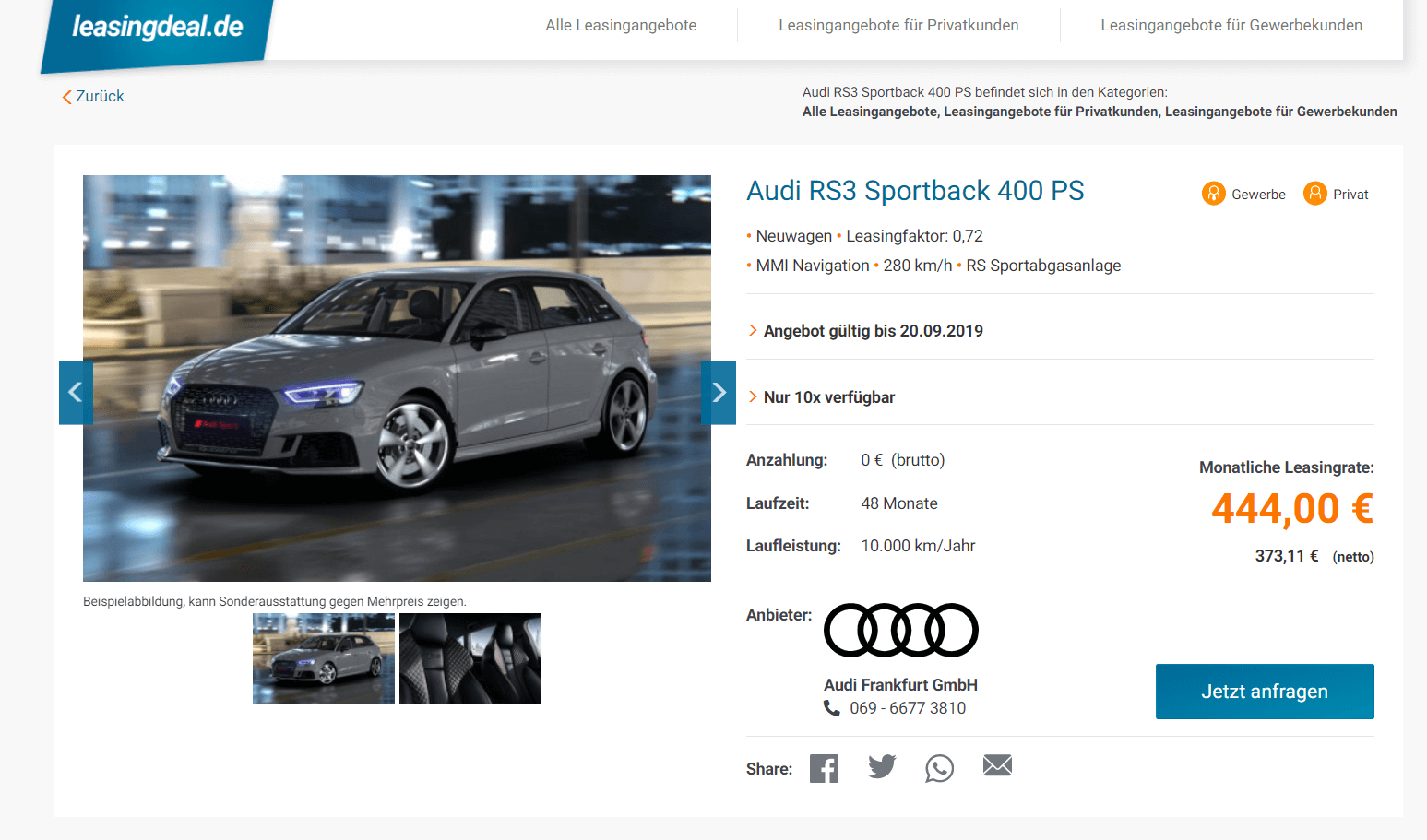1427x840 pixels.
Task: Share the offer on Twitter
Action: pyautogui.click(x=882, y=766)
